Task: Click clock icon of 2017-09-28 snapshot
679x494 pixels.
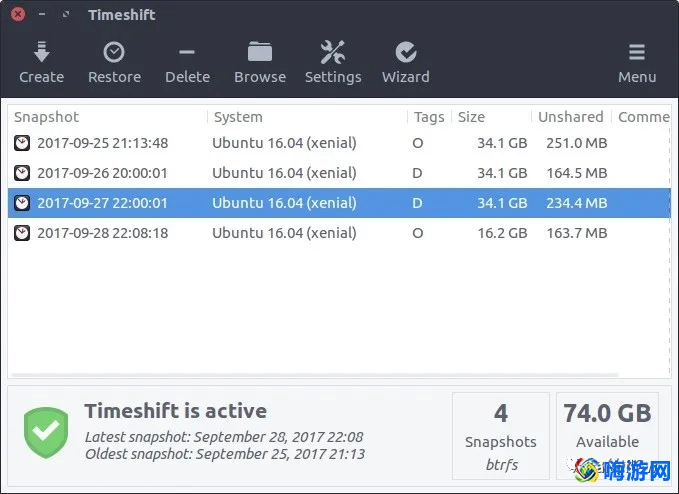Action: (22, 233)
